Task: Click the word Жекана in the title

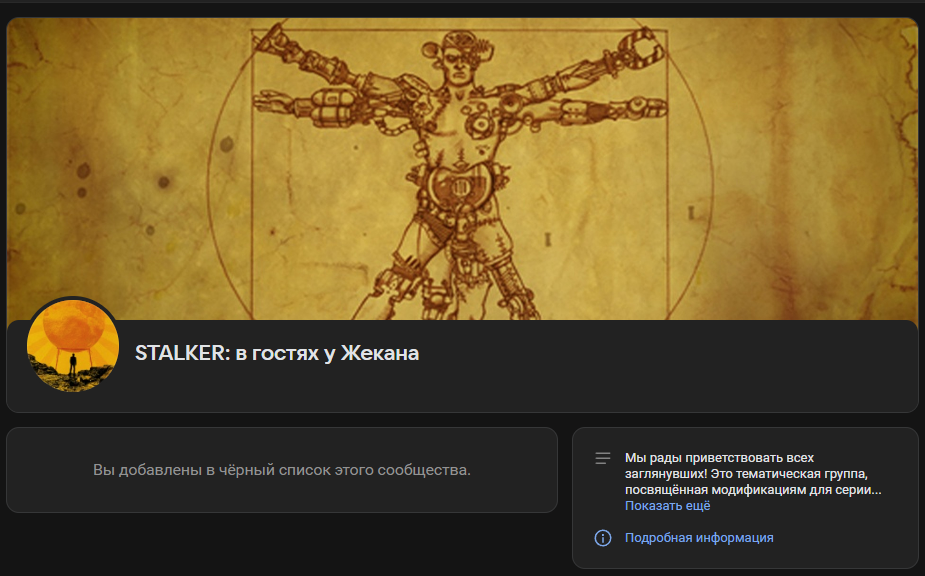Action: click(380, 353)
